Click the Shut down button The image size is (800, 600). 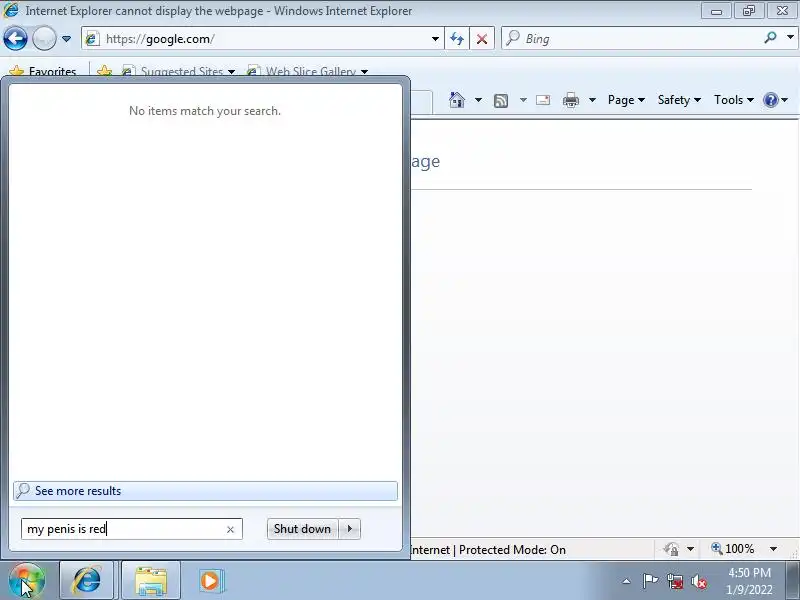click(303, 529)
